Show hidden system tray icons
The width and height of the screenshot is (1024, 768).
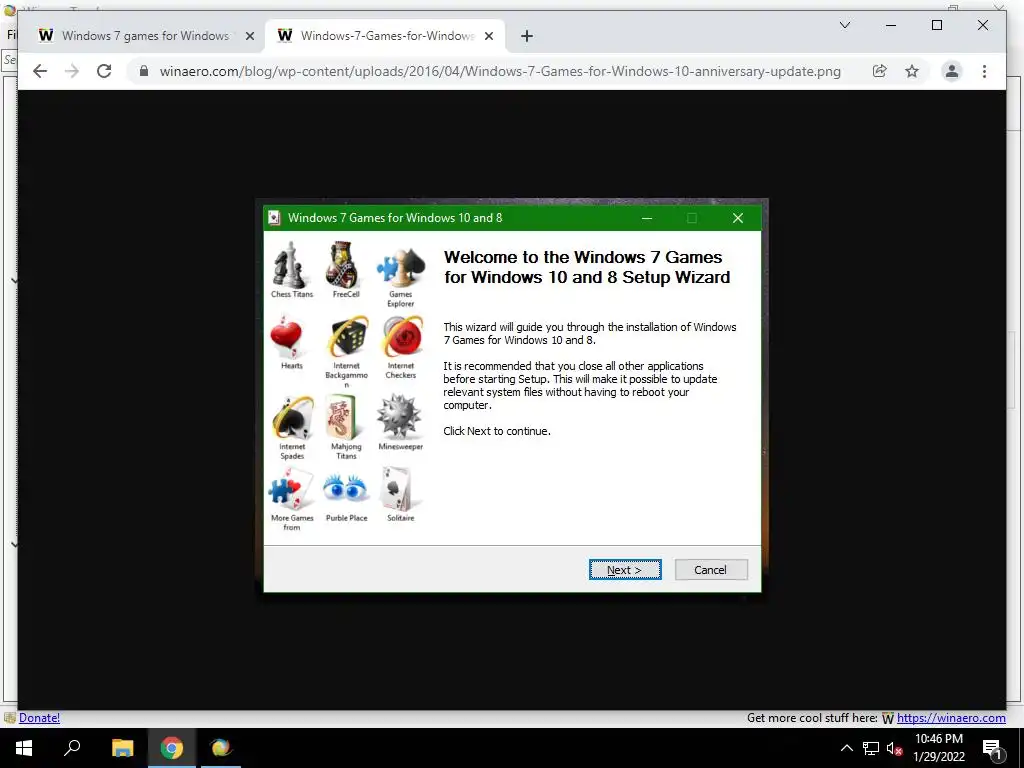pos(846,748)
